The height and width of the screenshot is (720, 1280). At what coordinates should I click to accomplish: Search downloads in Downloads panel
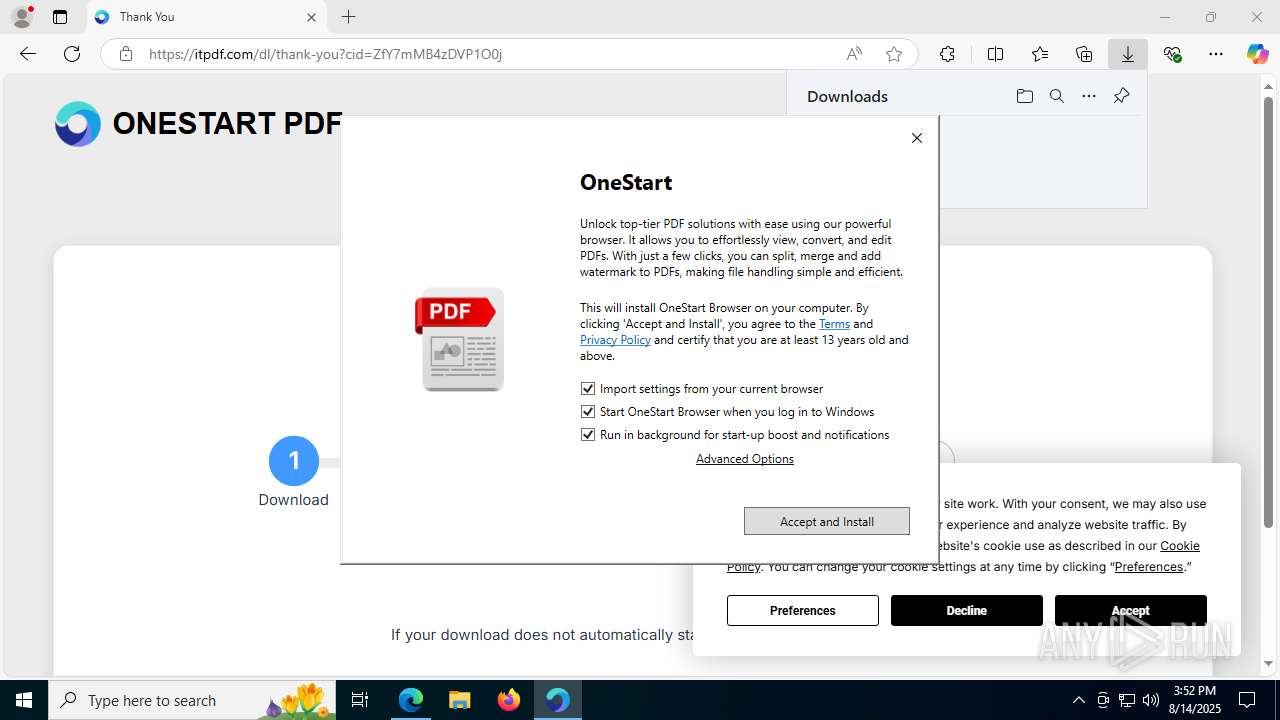[1057, 96]
